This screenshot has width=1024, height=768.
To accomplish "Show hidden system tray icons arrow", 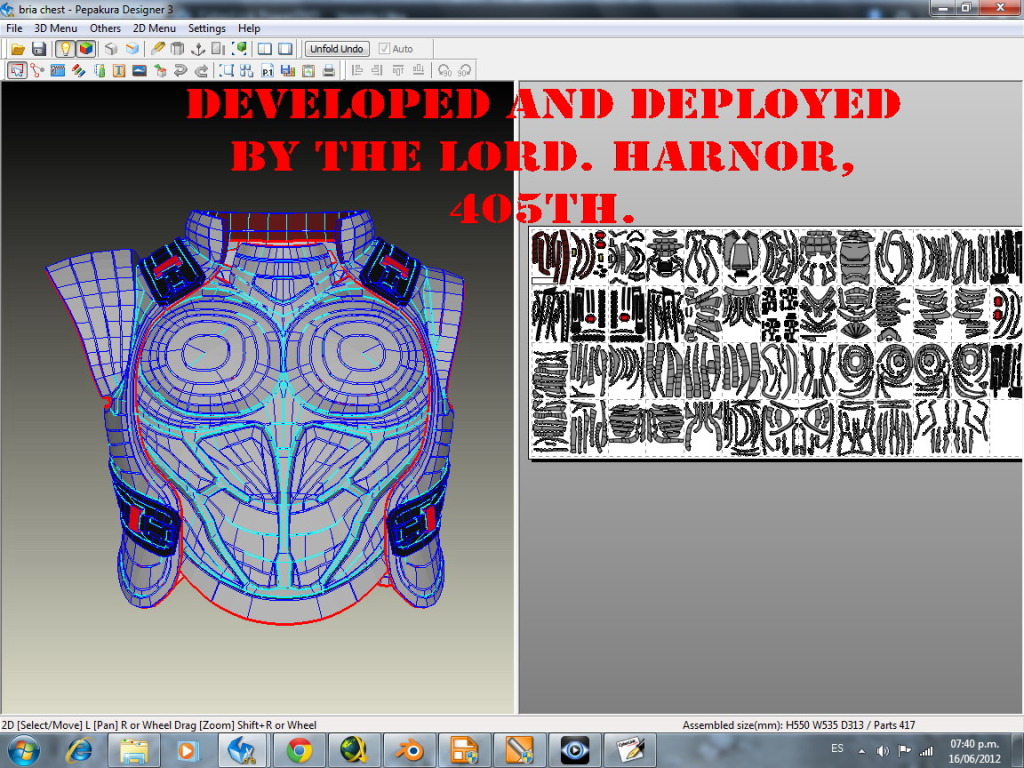I will pyautogui.click(x=862, y=751).
